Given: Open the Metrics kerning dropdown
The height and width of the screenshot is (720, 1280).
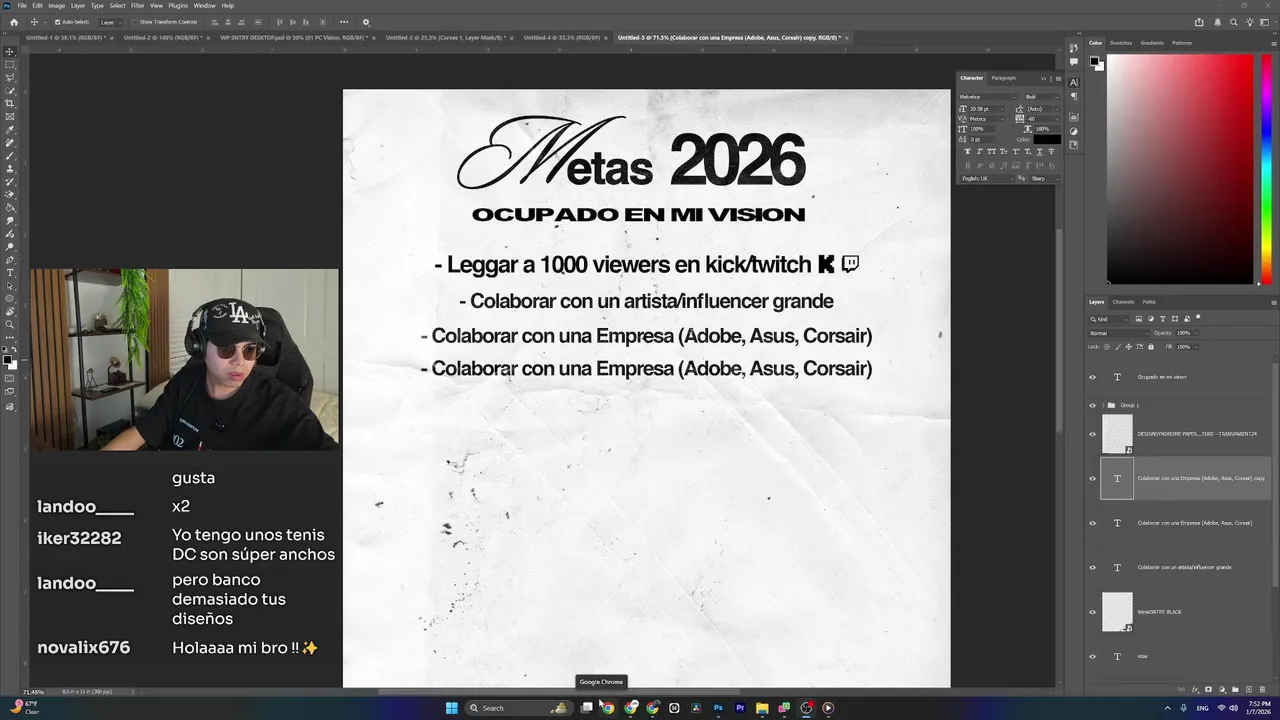Looking at the screenshot, I should pos(1002,119).
